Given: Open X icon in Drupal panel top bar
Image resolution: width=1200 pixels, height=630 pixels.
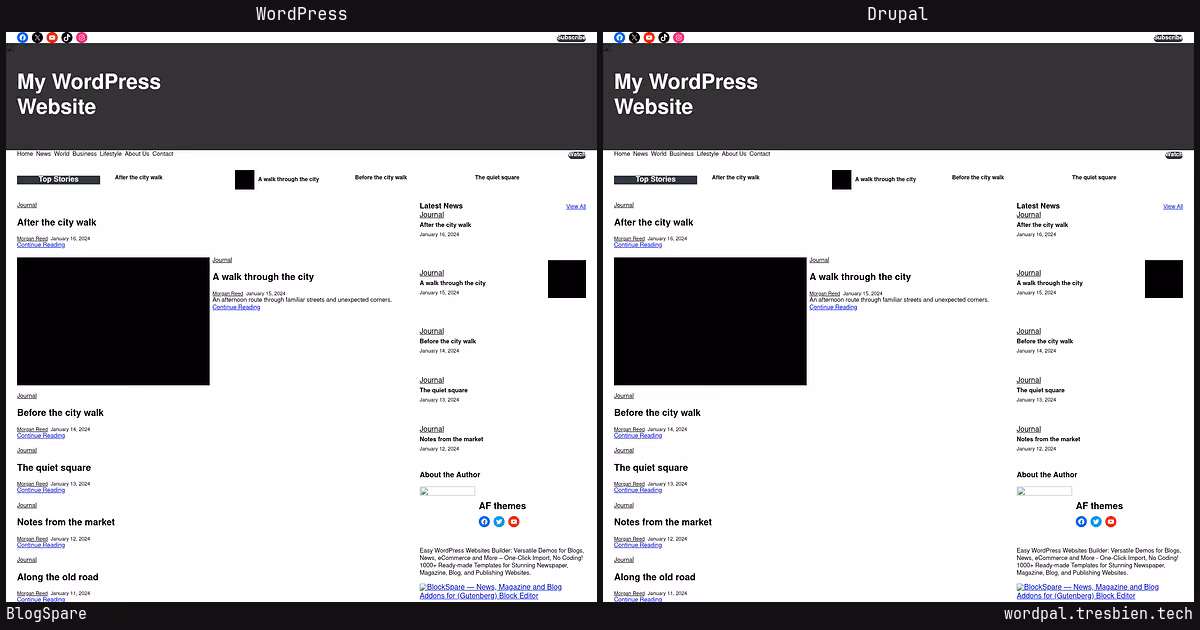Looking at the screenshot, I should (x=635, y=38).
